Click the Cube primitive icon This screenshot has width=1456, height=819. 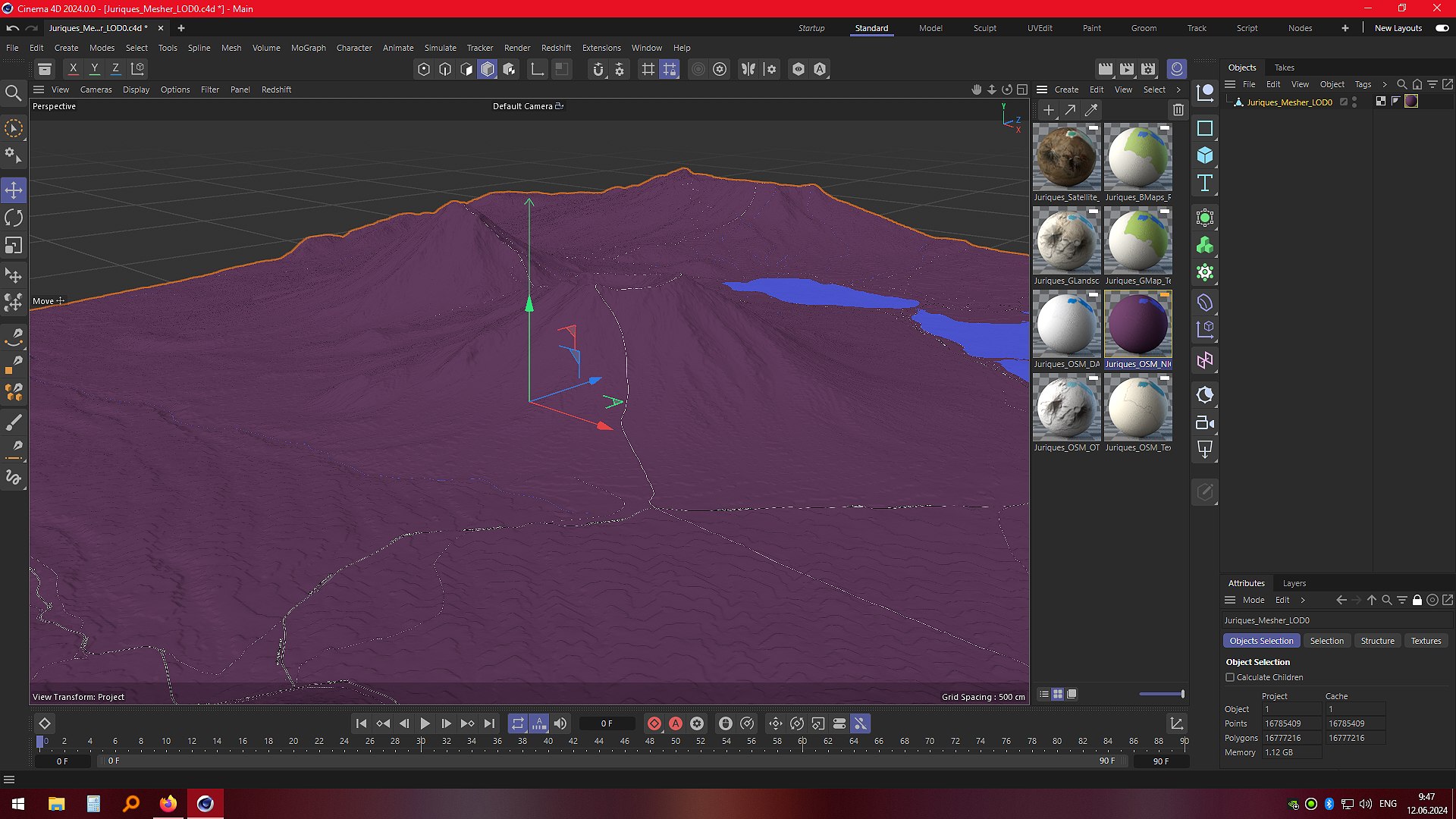click(x=1205, y=155)
